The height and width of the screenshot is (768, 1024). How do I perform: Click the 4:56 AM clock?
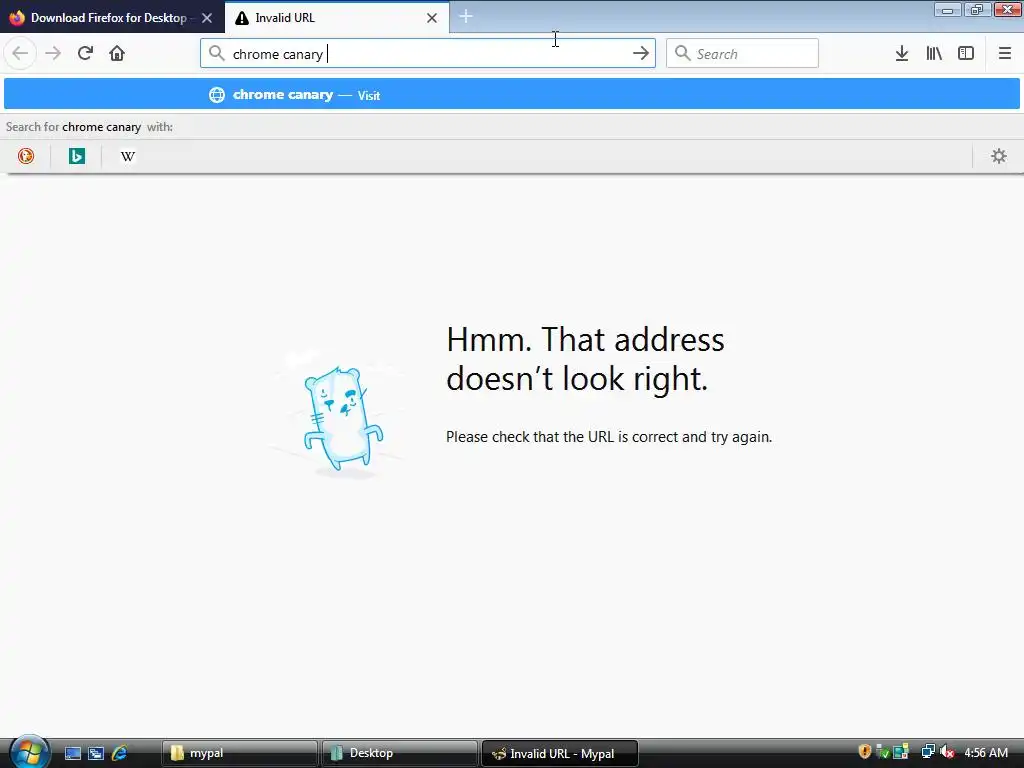986,753
